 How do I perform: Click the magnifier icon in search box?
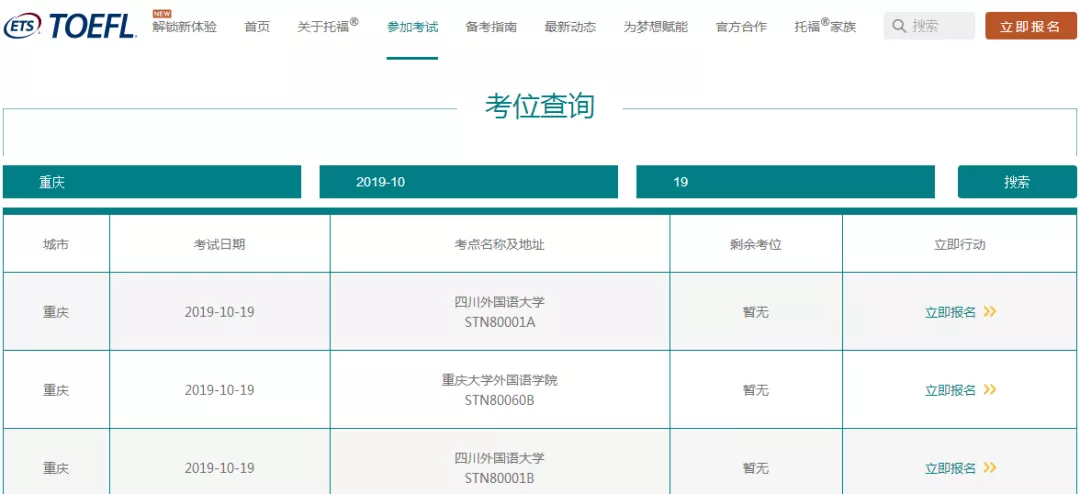coord(899,26)
